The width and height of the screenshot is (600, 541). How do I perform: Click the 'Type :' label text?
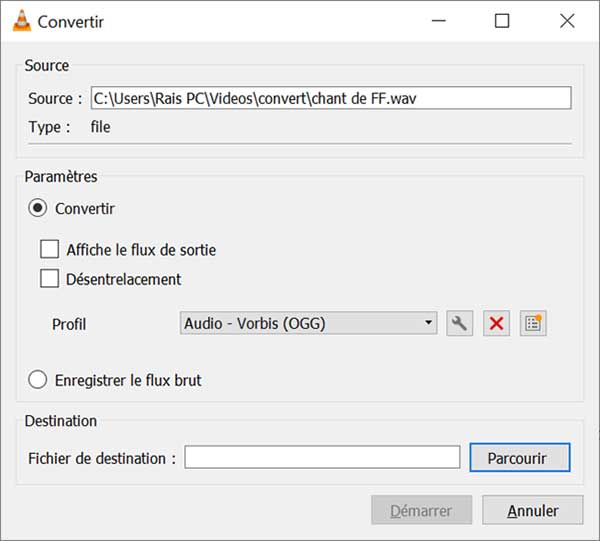point(49,127)
